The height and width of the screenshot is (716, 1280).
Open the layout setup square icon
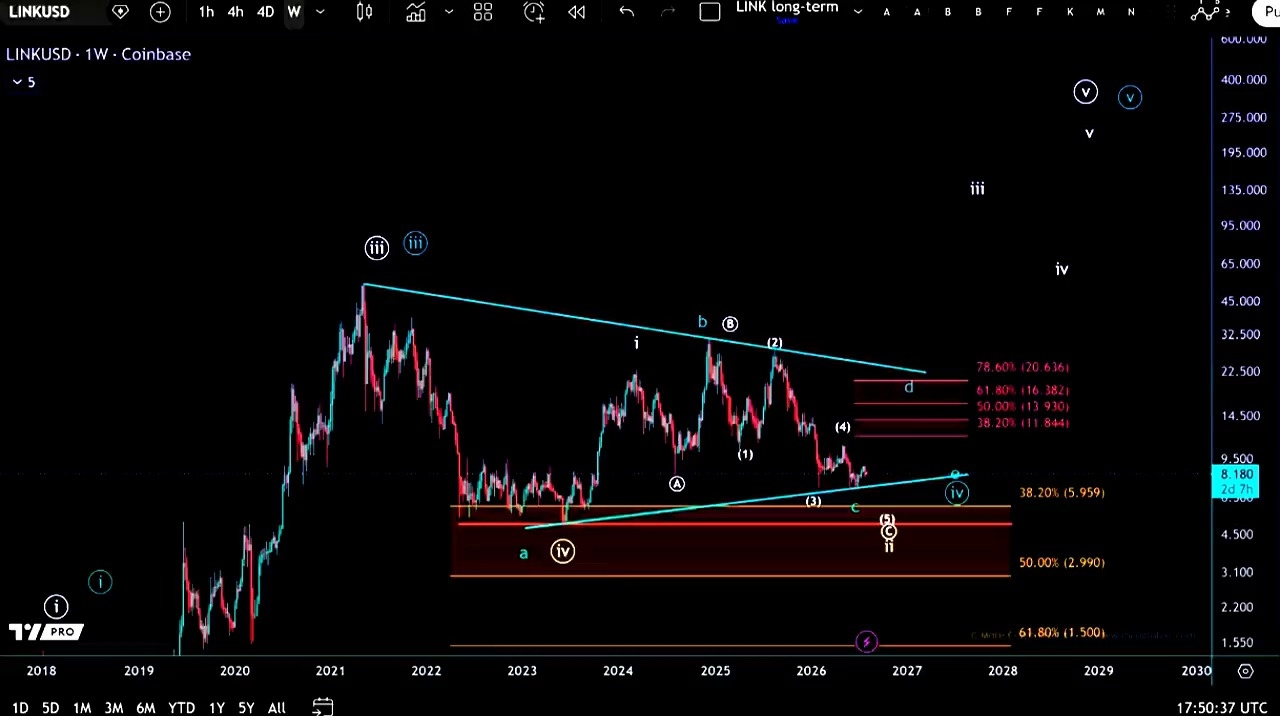tap(710, 12)
